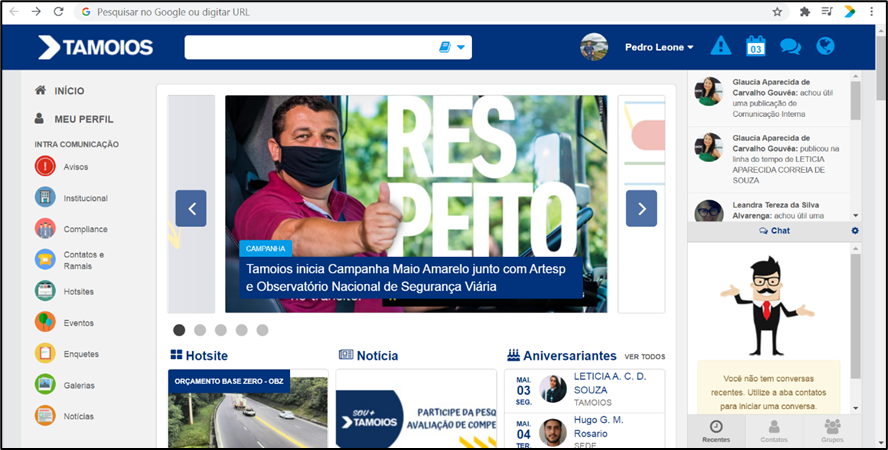Expand the Pedro Leone user menu

659,47
